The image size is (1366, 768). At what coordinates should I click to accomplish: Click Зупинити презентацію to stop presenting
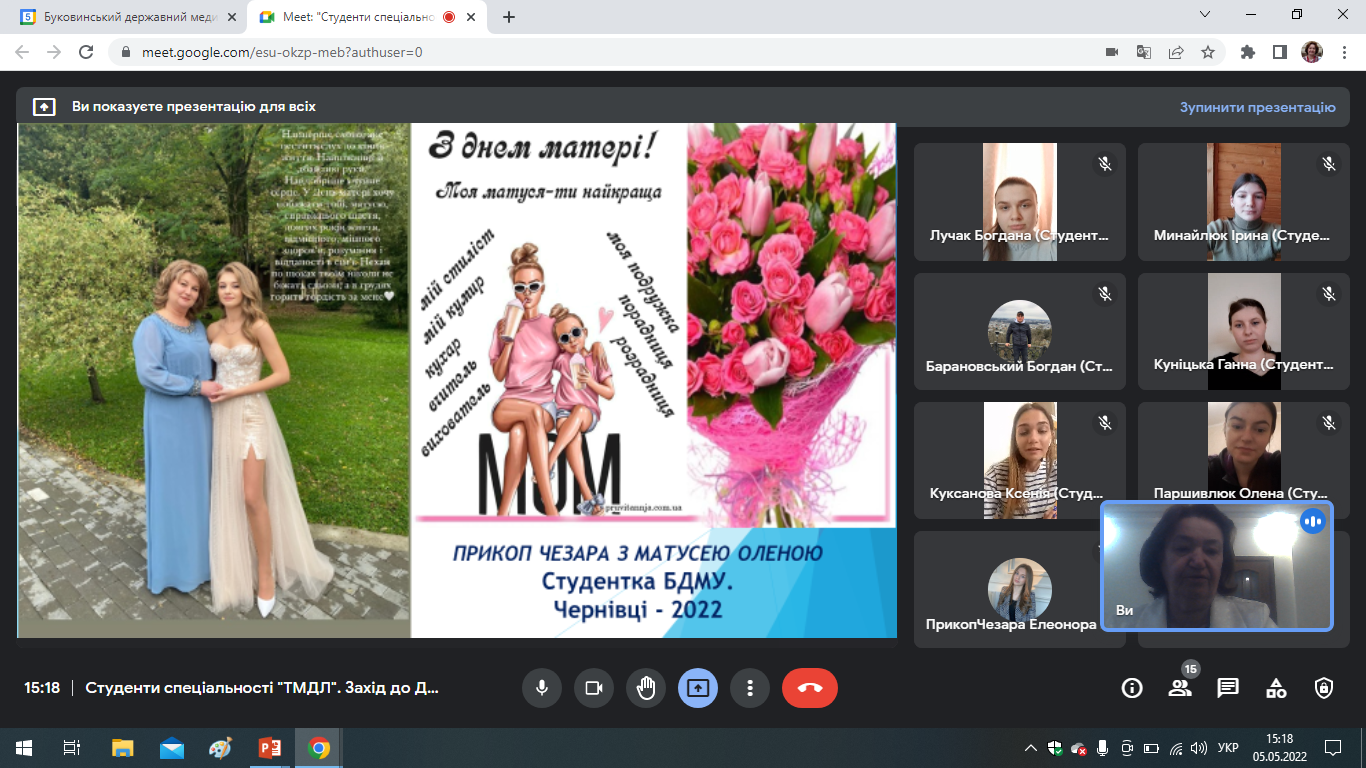tap(1257, 107)
